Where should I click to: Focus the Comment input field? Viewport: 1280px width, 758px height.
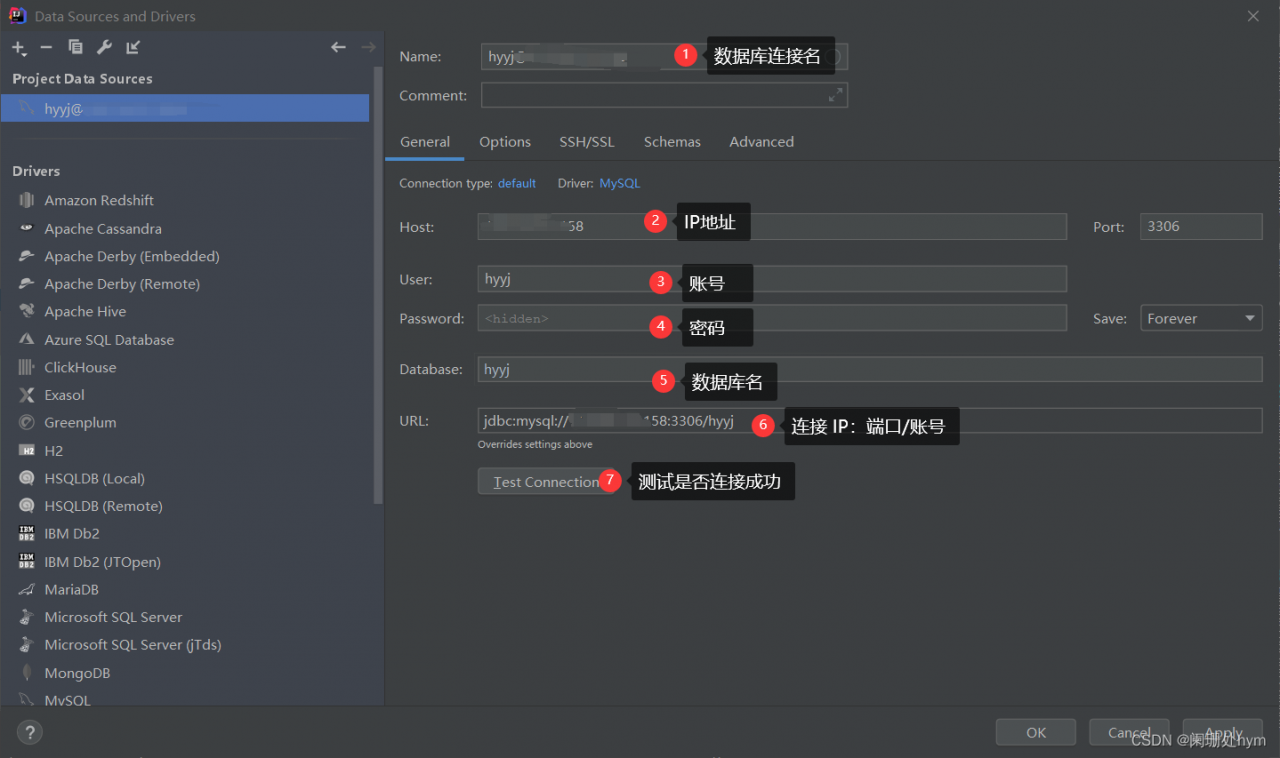coord(664,95)
